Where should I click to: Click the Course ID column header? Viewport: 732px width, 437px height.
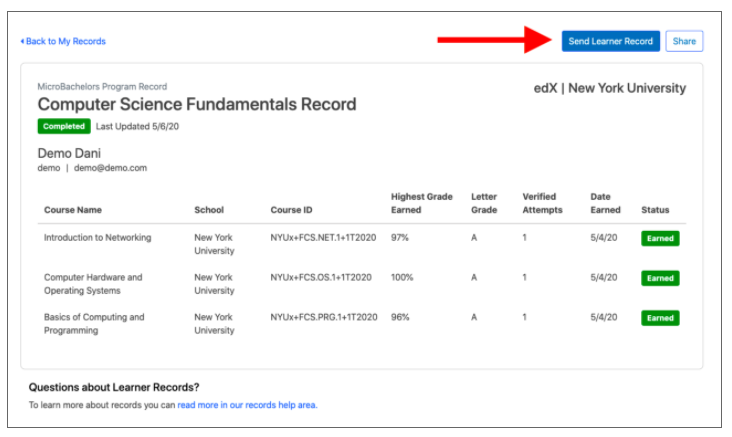291,210
